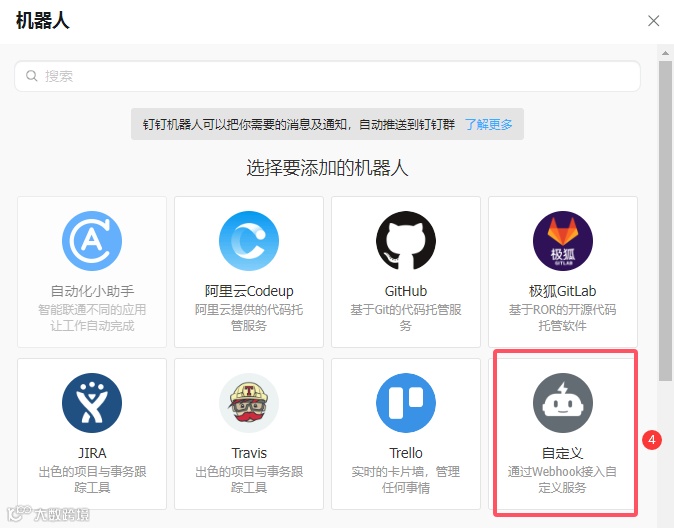The image size is (674, 528).
Task: Click the heading 选择要添加的机器人
Action: click(x=327, y=168)
